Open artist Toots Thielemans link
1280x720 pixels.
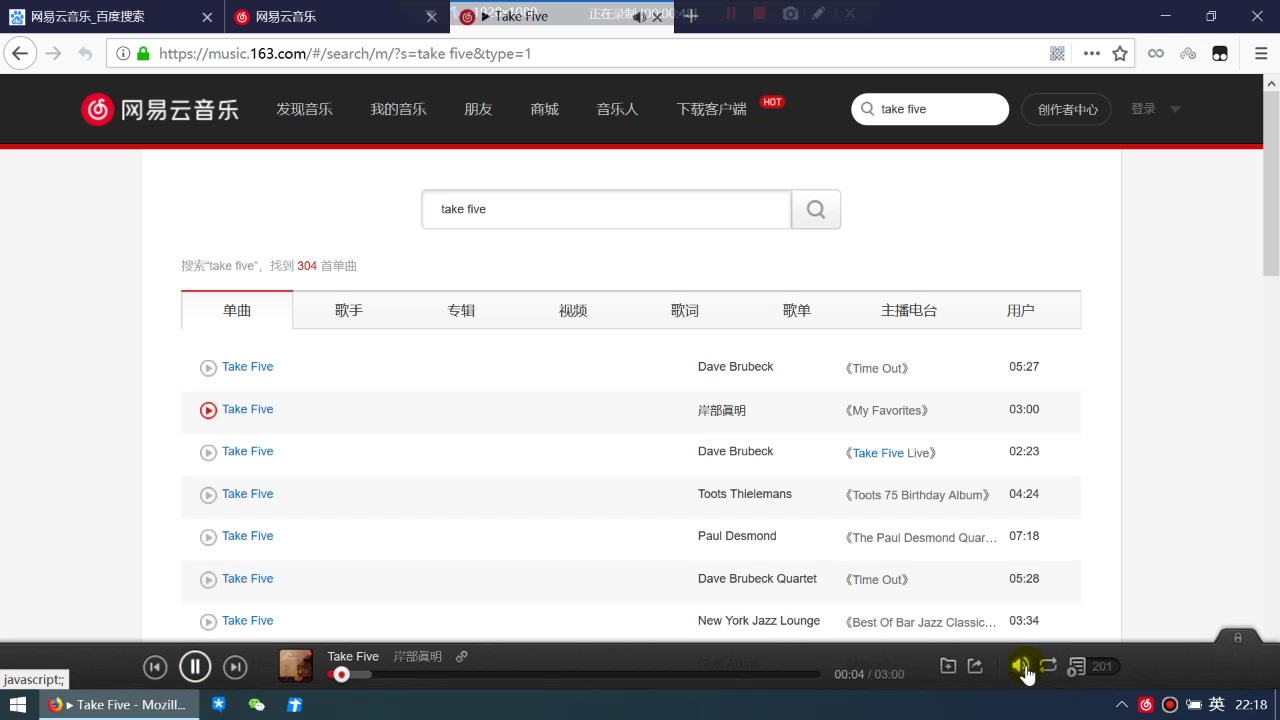[x=745, y=494]
